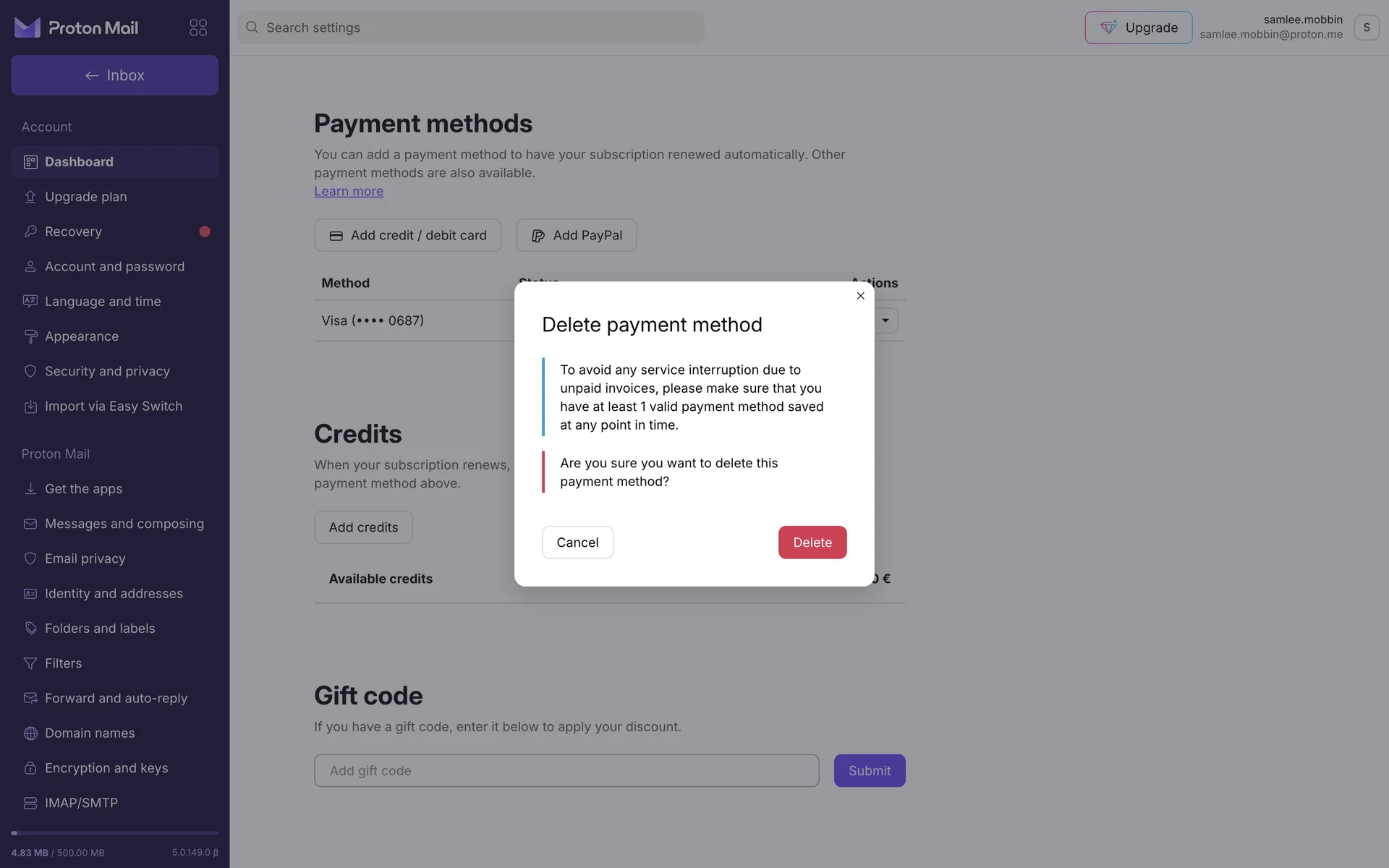Cancel the payment method deletion
1389x868 pixels.
[x=577, y=542]
